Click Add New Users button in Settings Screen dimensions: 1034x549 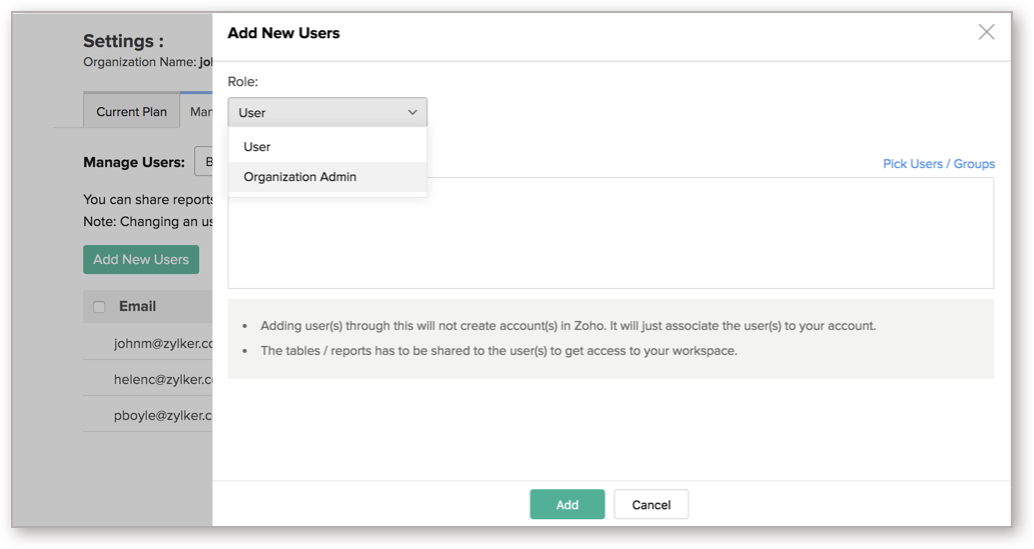pyautogui.click(x=141, y=260)
